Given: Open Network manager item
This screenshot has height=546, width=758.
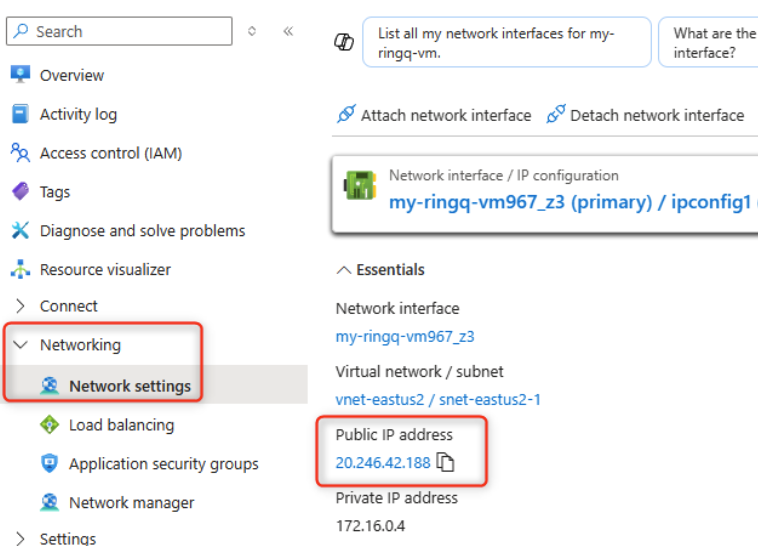Looking at the screenshot, I should pos(131,503).
